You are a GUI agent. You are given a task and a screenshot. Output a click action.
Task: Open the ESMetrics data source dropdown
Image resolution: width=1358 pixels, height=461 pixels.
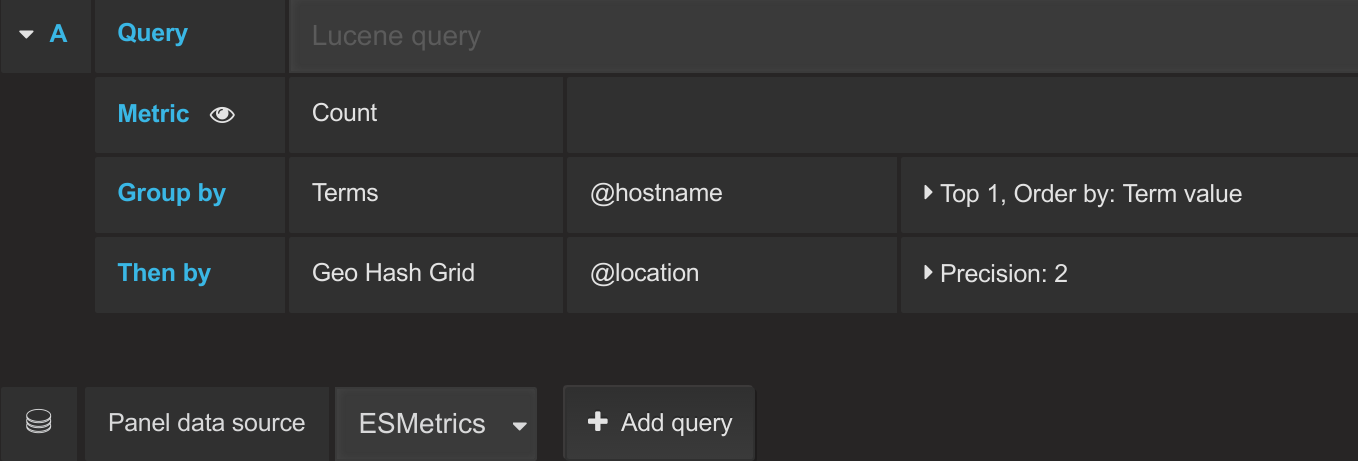point(436,424)
